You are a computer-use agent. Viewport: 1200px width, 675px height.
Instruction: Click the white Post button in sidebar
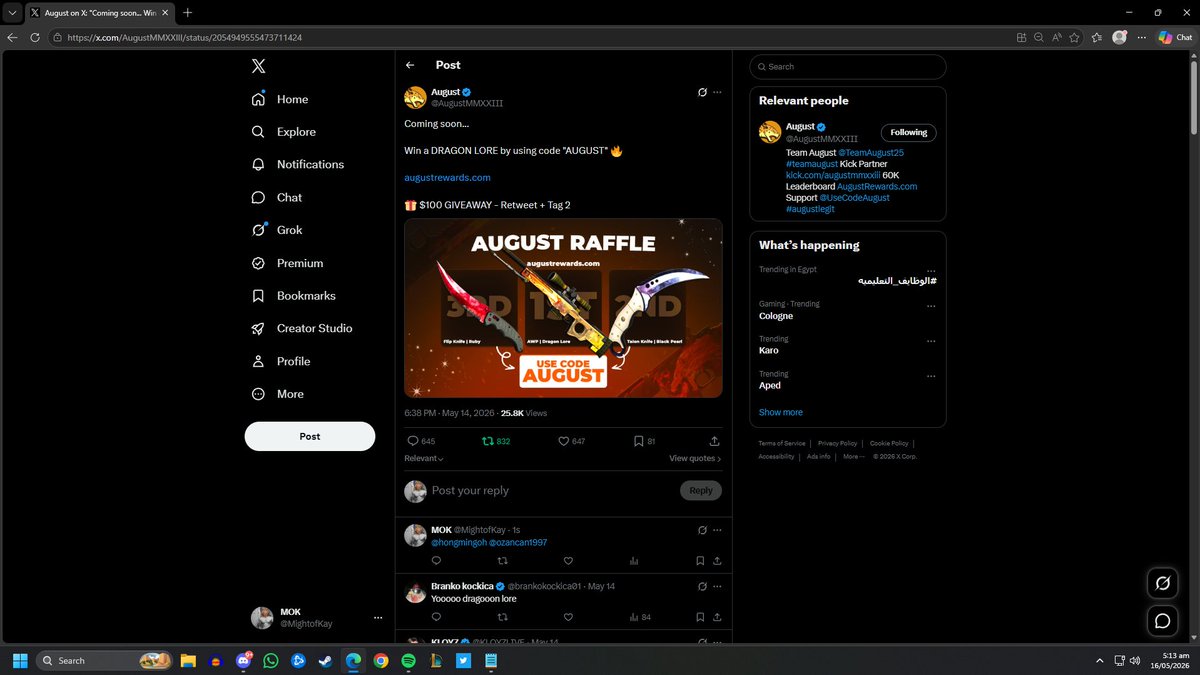[310, 436]
